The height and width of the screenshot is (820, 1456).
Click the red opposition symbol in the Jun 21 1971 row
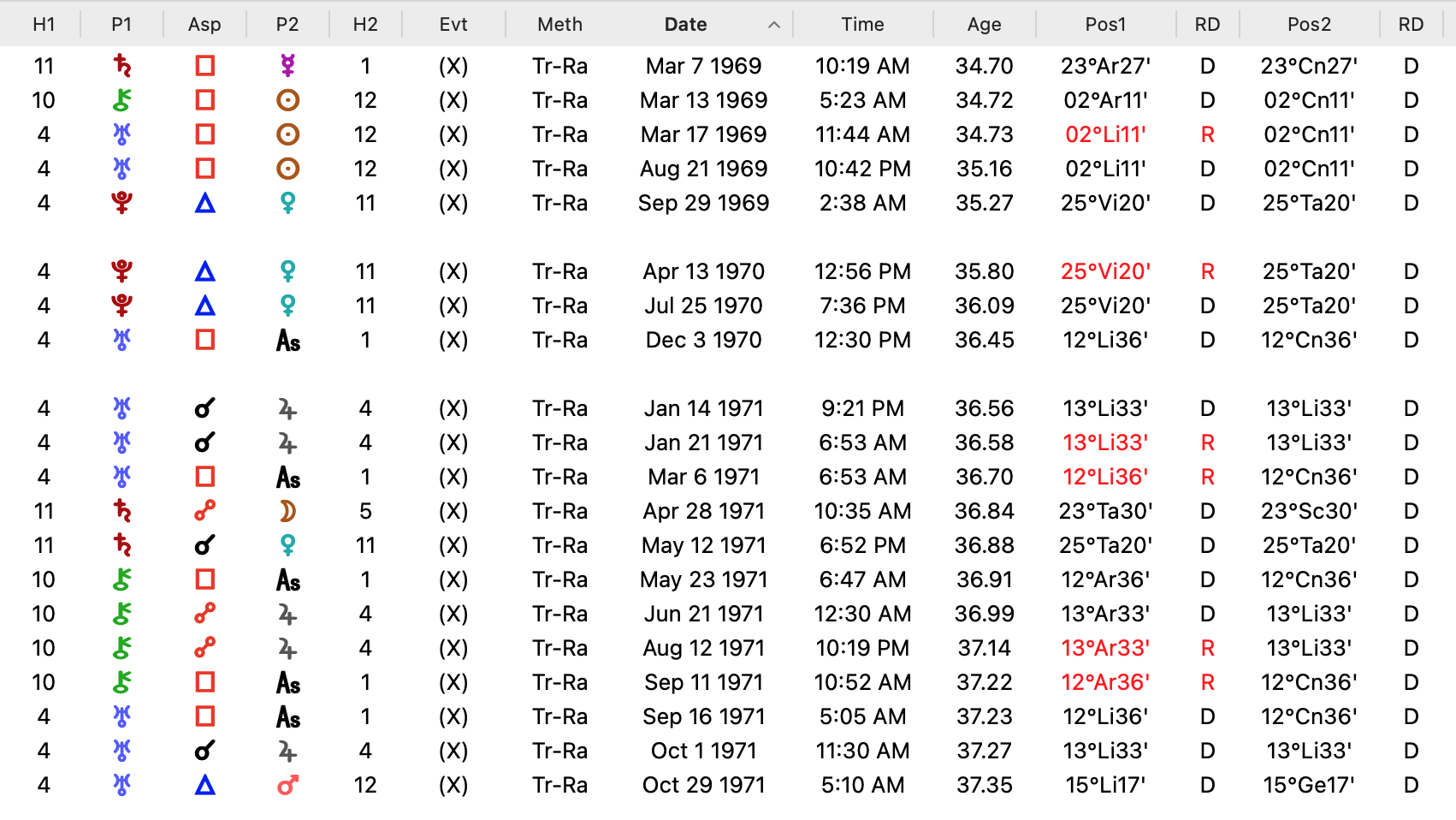tap(204, 614)
